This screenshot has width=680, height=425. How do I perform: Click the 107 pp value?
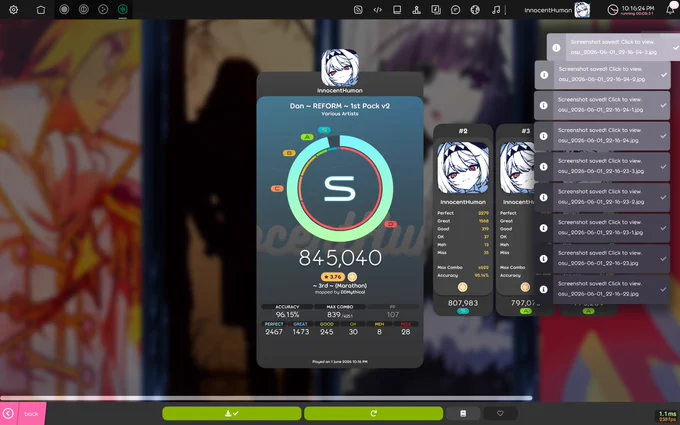coord(393,315)
